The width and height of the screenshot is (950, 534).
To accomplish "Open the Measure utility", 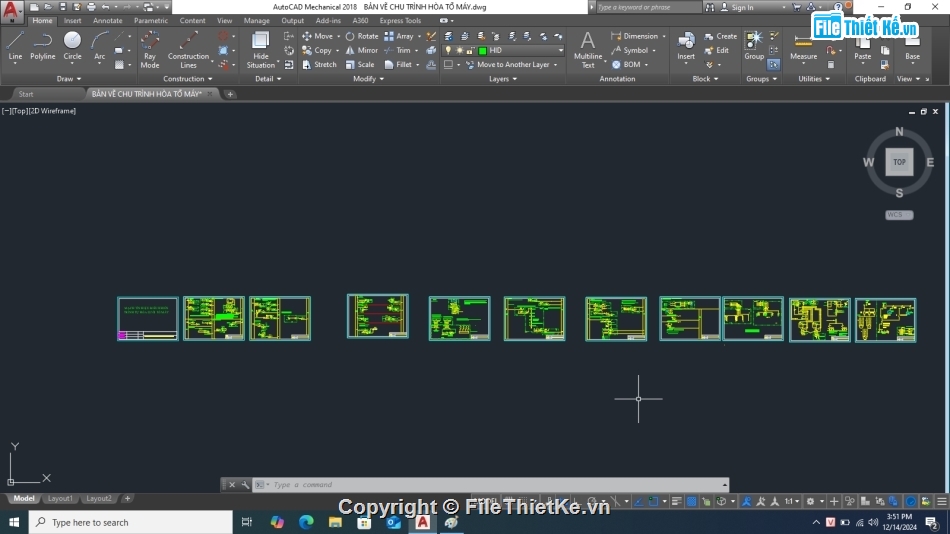I will (803, 47).
